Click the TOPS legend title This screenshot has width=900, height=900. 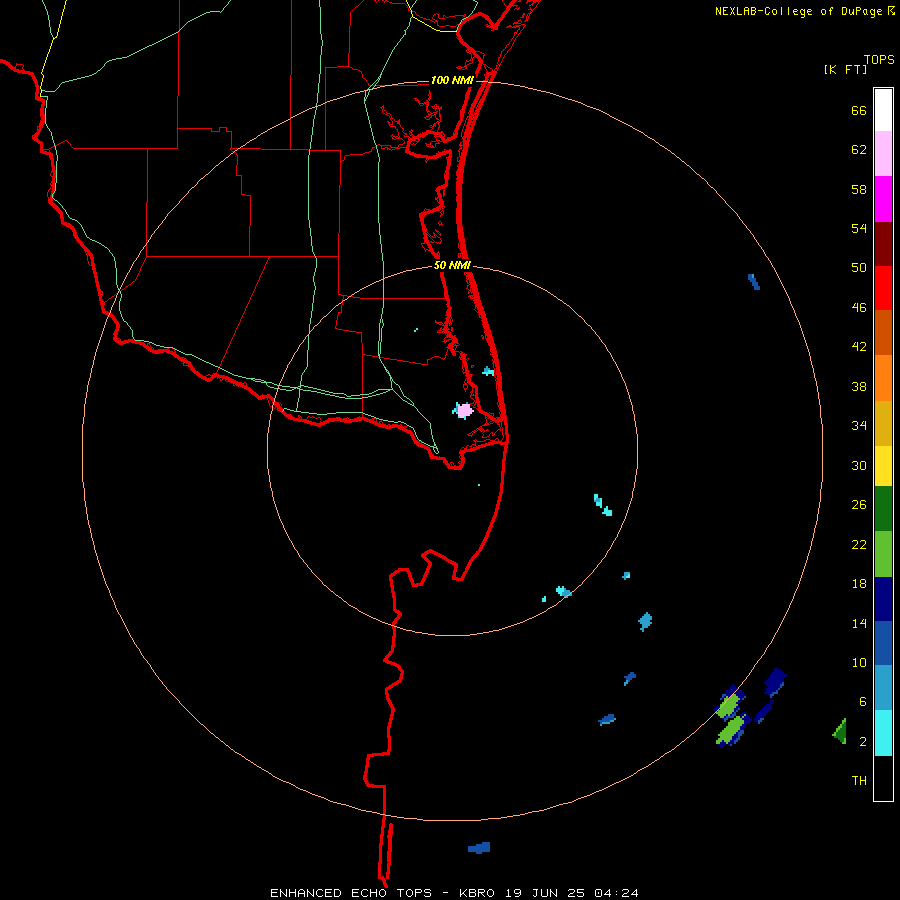(879, 59)
